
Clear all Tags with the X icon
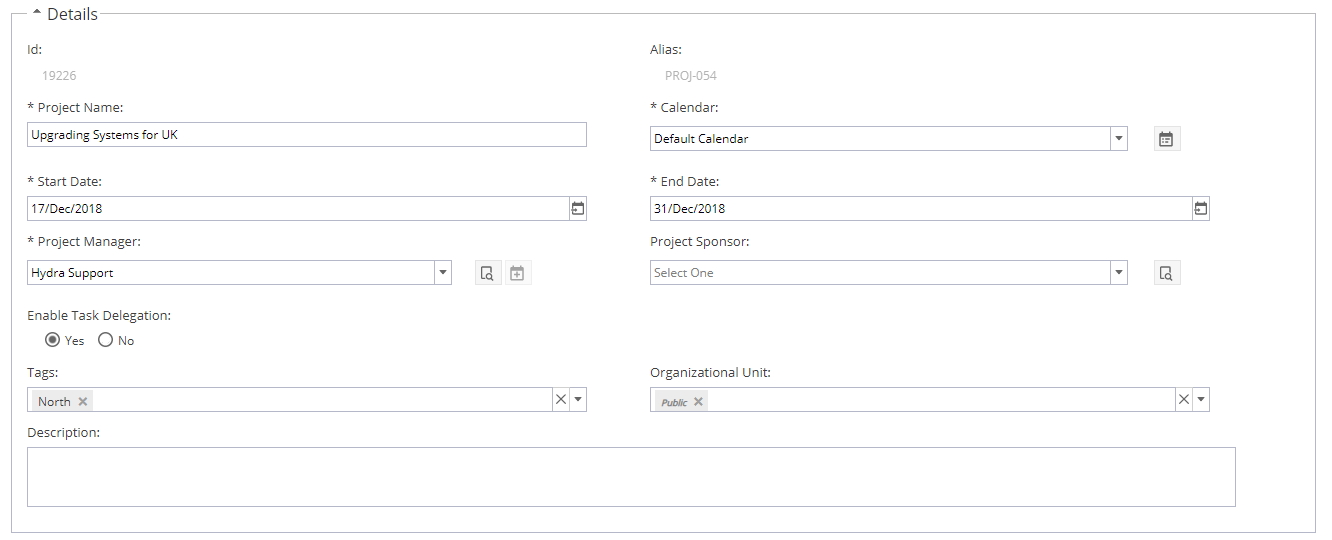[x=561, y=399]
